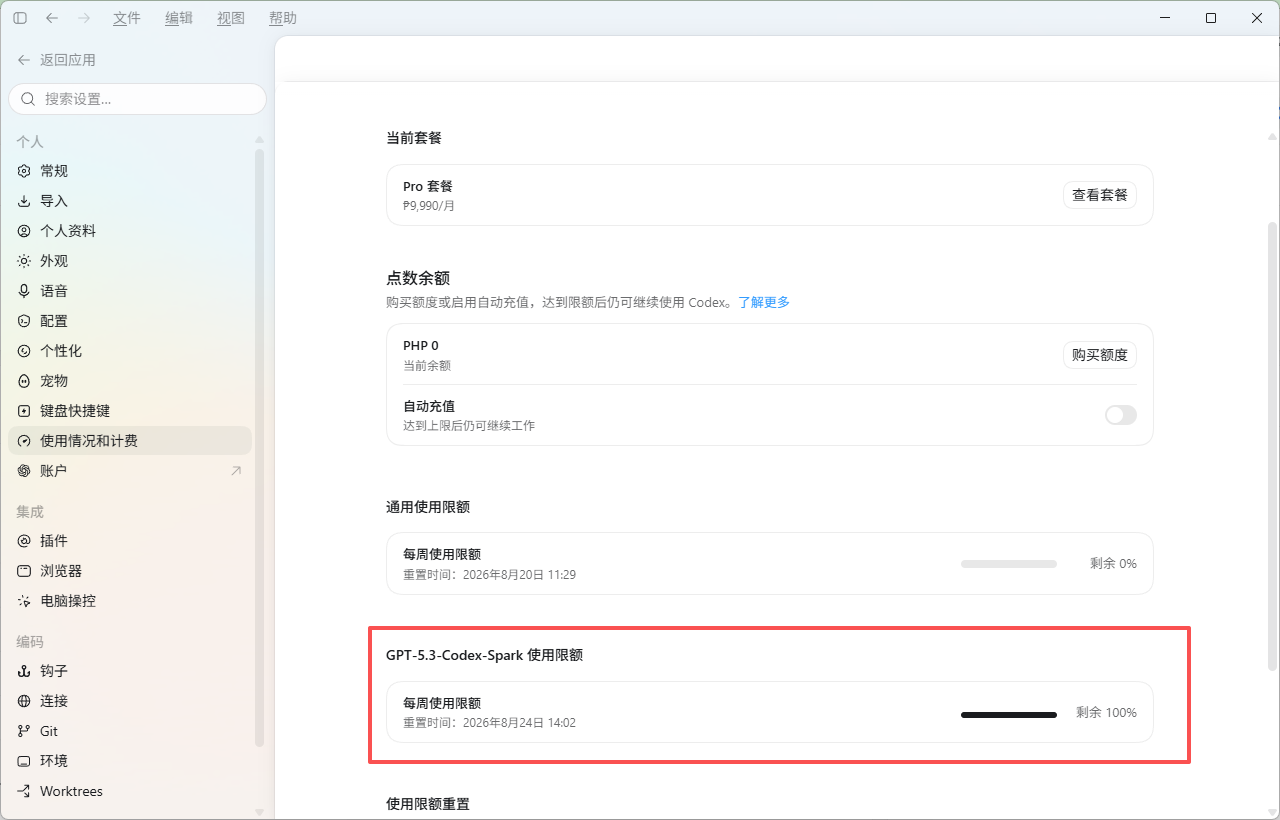Viewport: 1280px width, 820px height.
Task: Click the cursor icon beside 电脑操控
Action: (x=24, y=601)
